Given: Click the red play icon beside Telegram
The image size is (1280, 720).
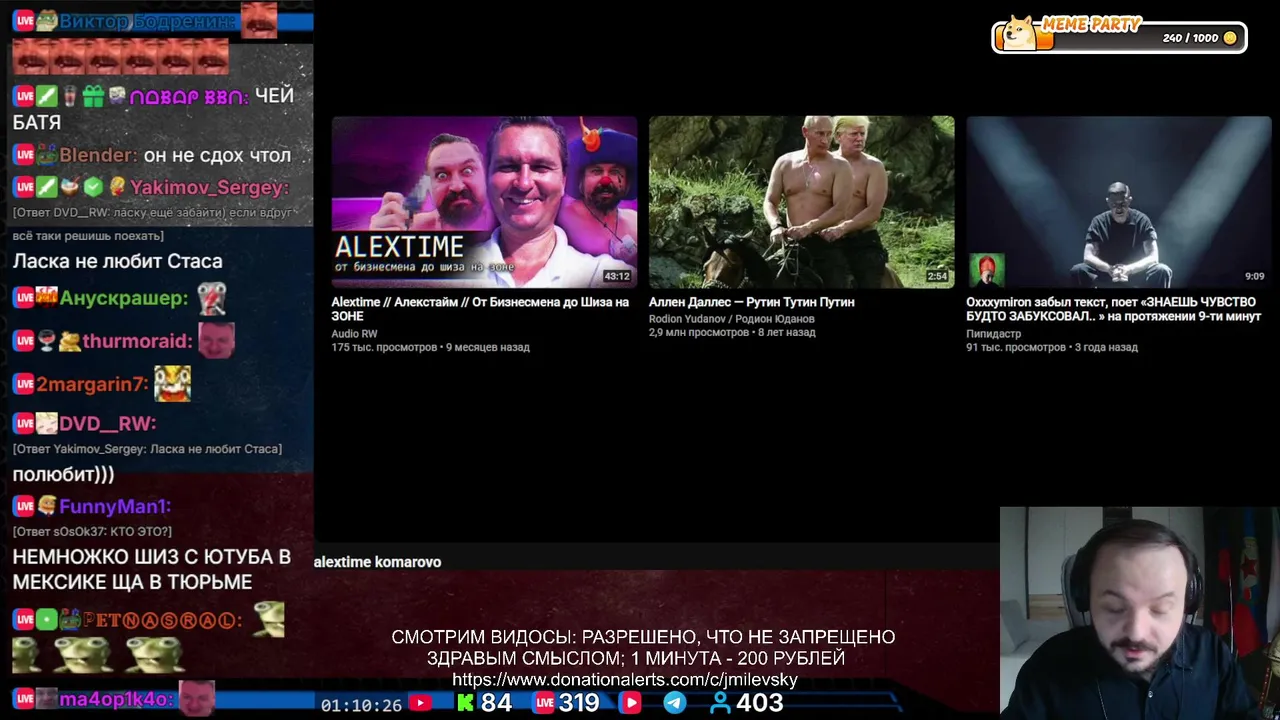Looking at the screenshot, I should tap(631, 703).
